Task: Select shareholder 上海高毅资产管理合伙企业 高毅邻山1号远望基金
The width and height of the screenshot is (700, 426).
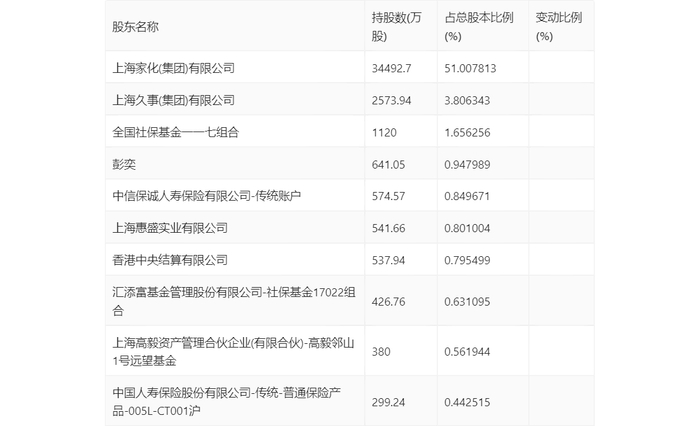Action: pyautogui.click(x=233, y=352)
